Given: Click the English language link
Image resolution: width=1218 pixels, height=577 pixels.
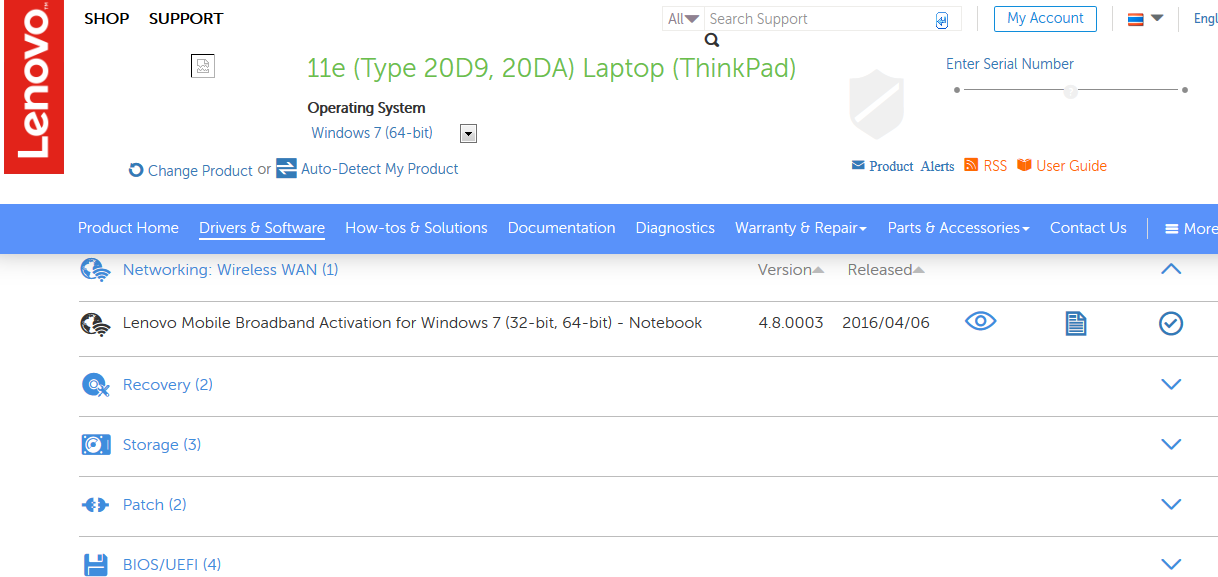Looking at the screenshot, I should point(1206,19).
